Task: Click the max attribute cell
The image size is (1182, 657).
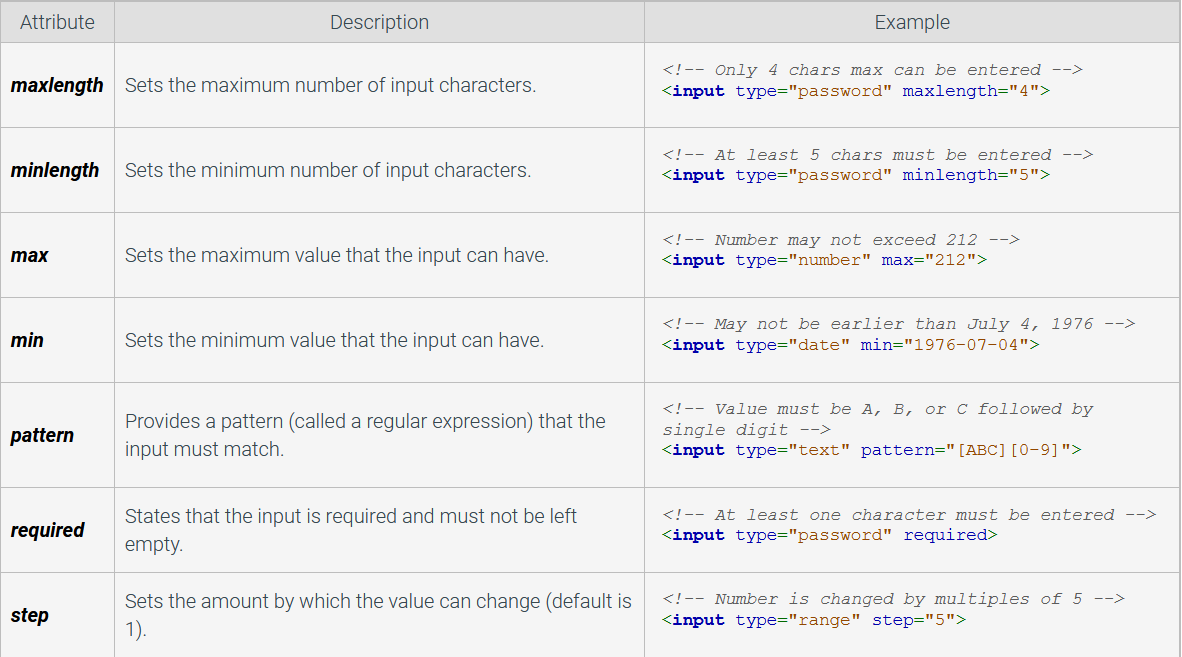Action: click(57, 255)
